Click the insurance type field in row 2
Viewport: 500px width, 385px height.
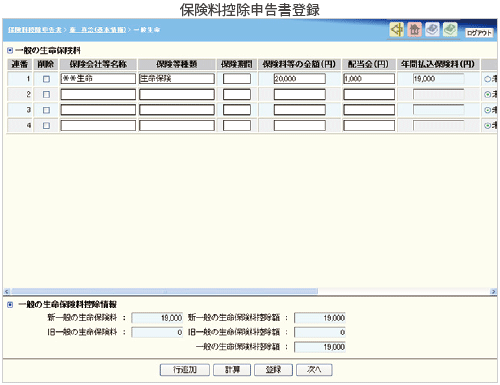tap(177, 94)
